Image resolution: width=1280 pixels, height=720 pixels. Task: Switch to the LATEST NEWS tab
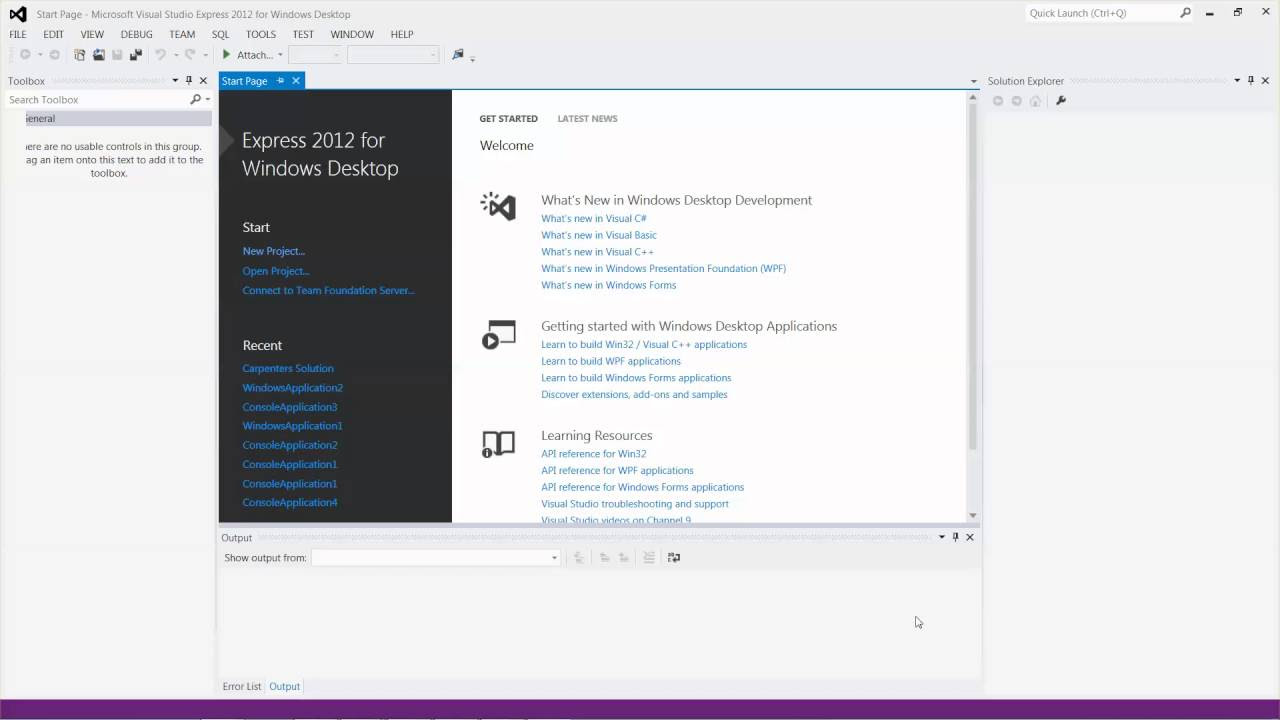587,118
